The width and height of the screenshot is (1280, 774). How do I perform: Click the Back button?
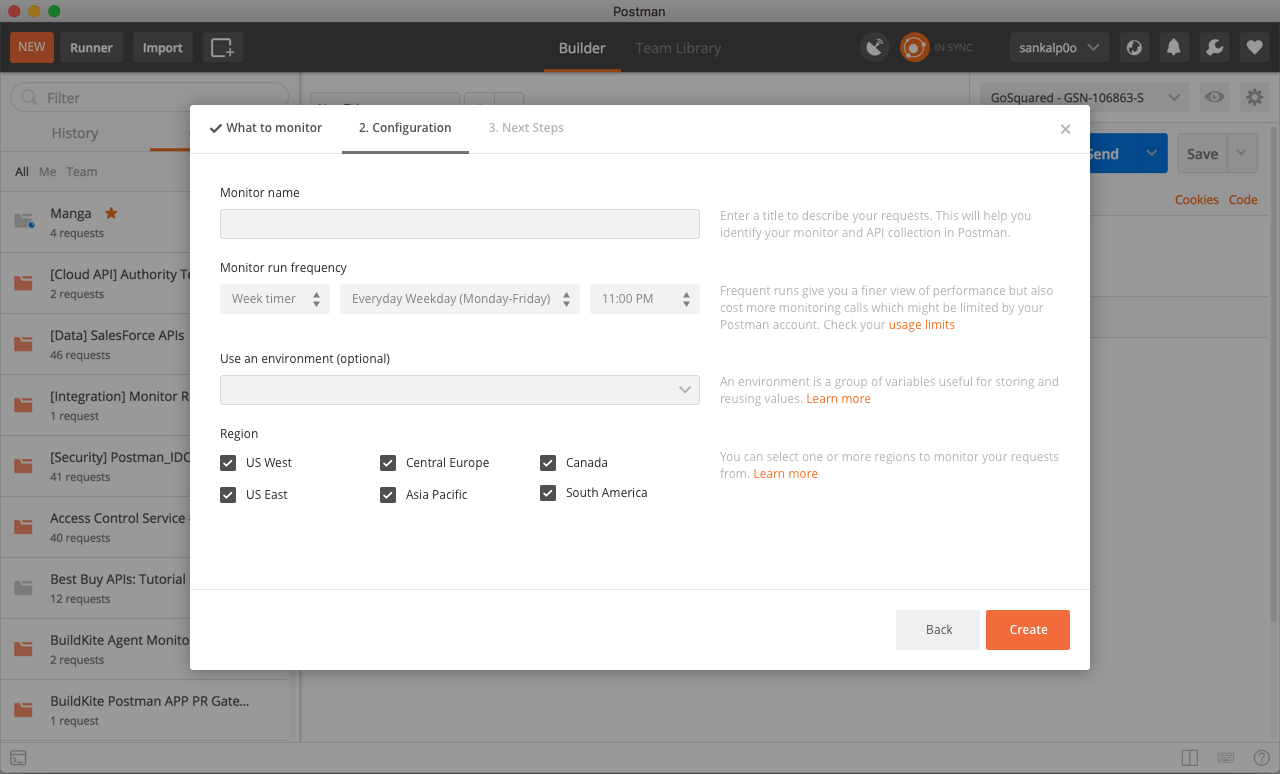939,630
